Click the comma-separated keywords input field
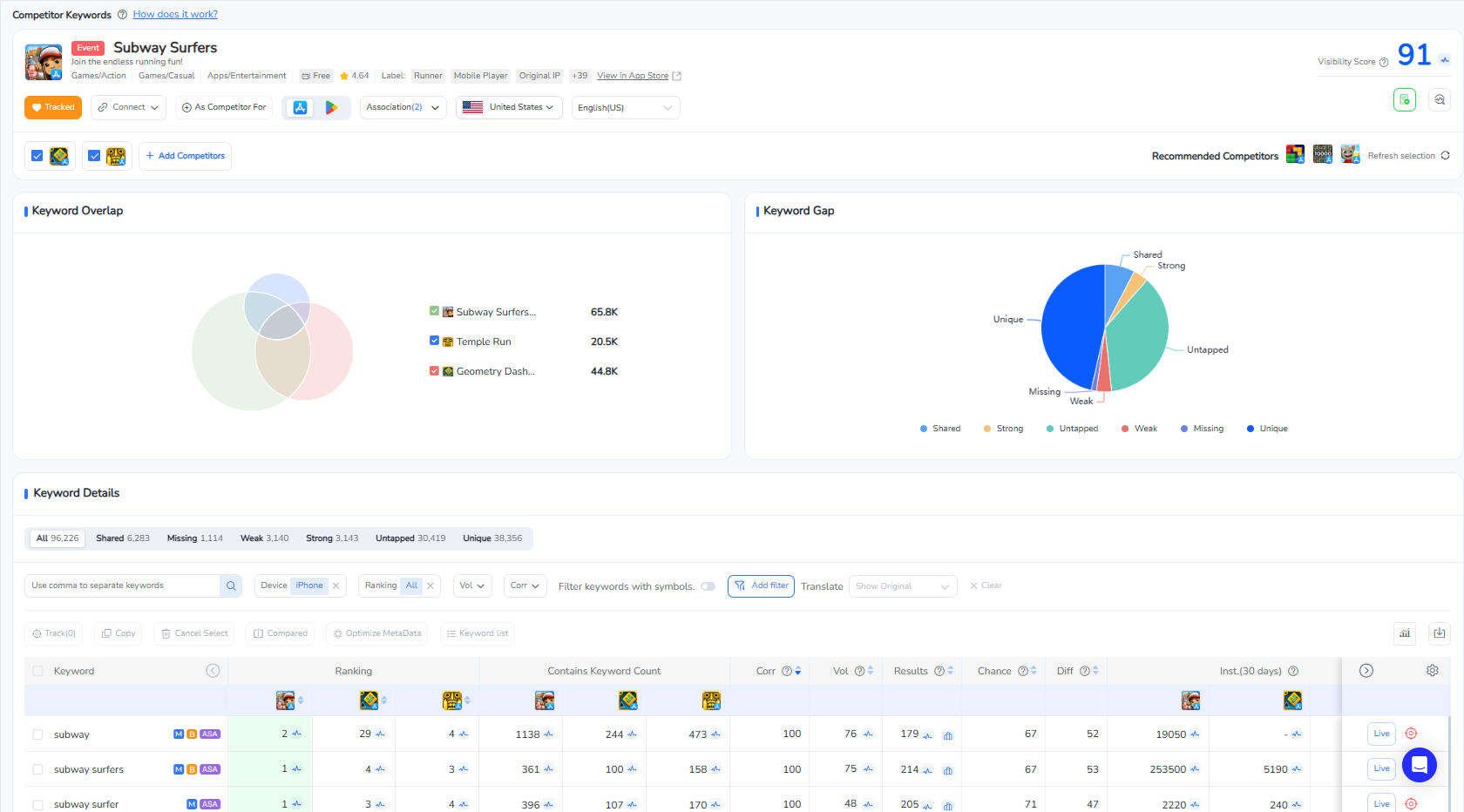 (122, 585)
